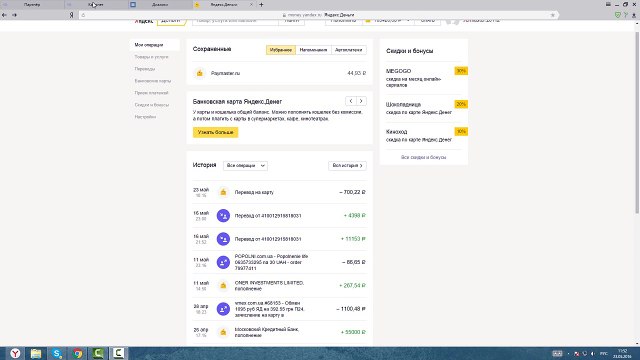Open the green shield Protect icon
The width and height of the screenshot is (640, 360).
click(x=618, y=15)
